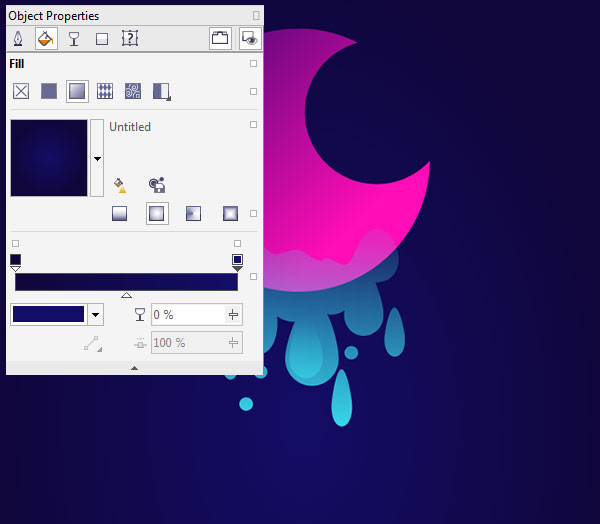This screenshot has height=524, width=600.
Task: Choose the Bitmap pattern fill swirl icon
Action: [x=133, y=91]
